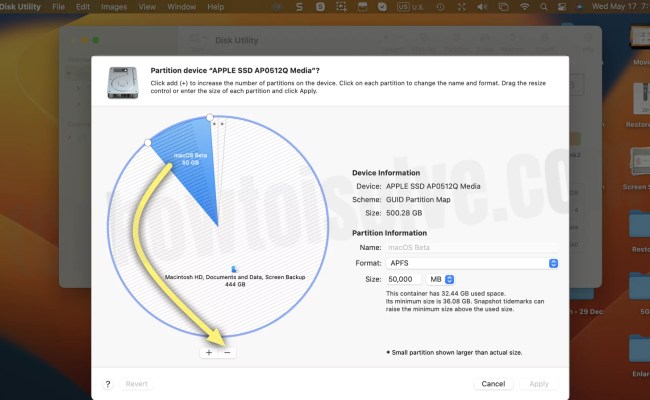The height and width of the screenshot is (400, 650).
Task: Open the Format APFS dropdown
Action: point(472,263)
